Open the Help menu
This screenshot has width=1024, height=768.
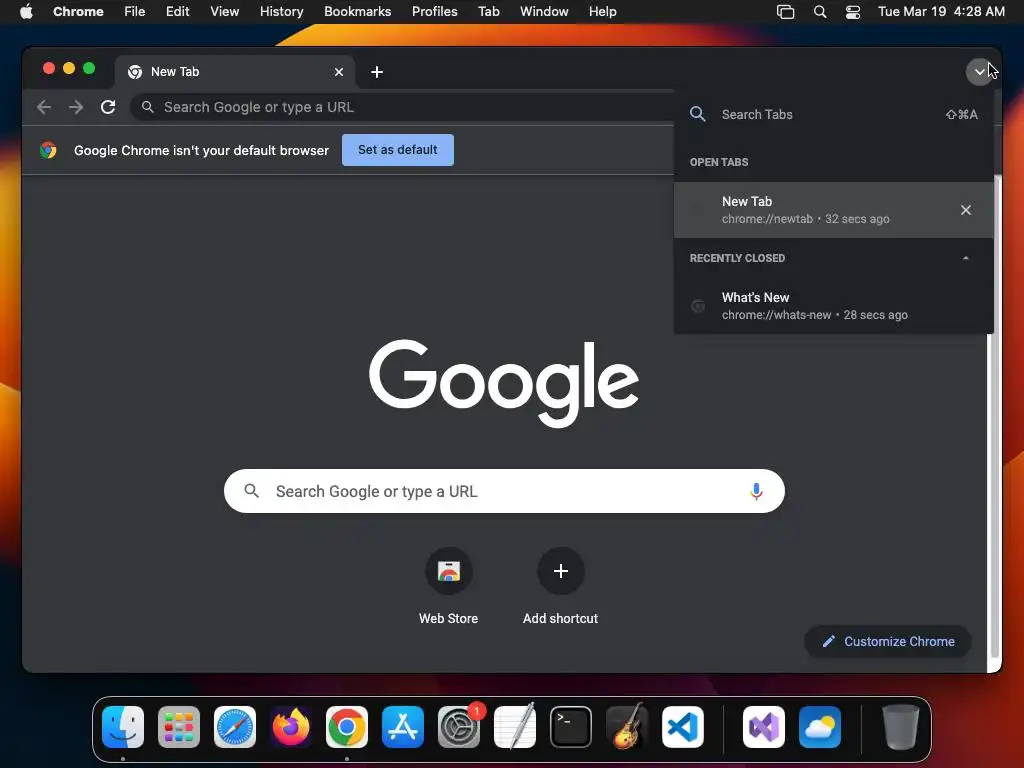pyautogui.click(x=602, y=11)
